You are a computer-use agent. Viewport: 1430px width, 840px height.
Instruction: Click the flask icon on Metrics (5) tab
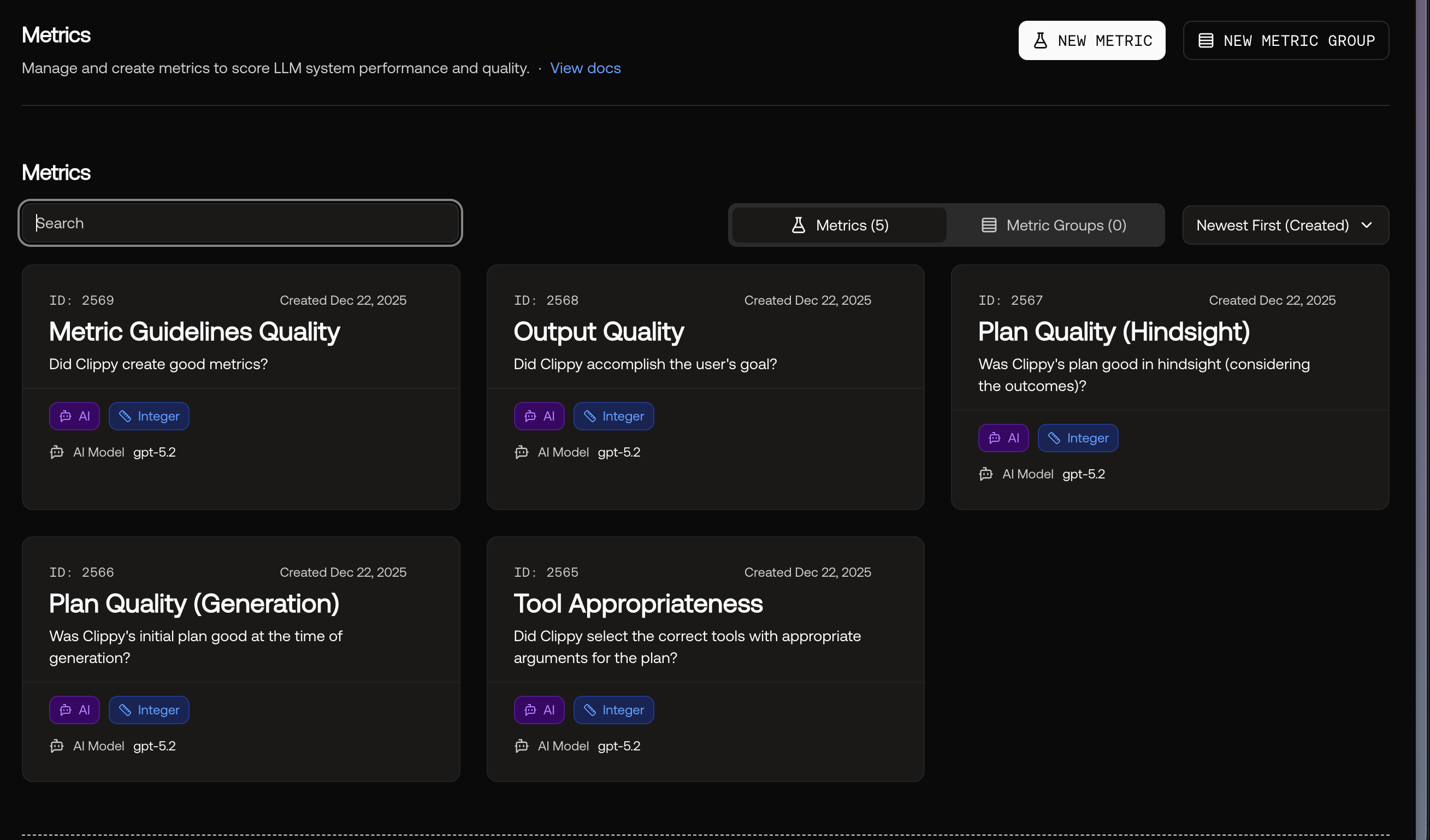pyautogui.click(x=798, y=226)
